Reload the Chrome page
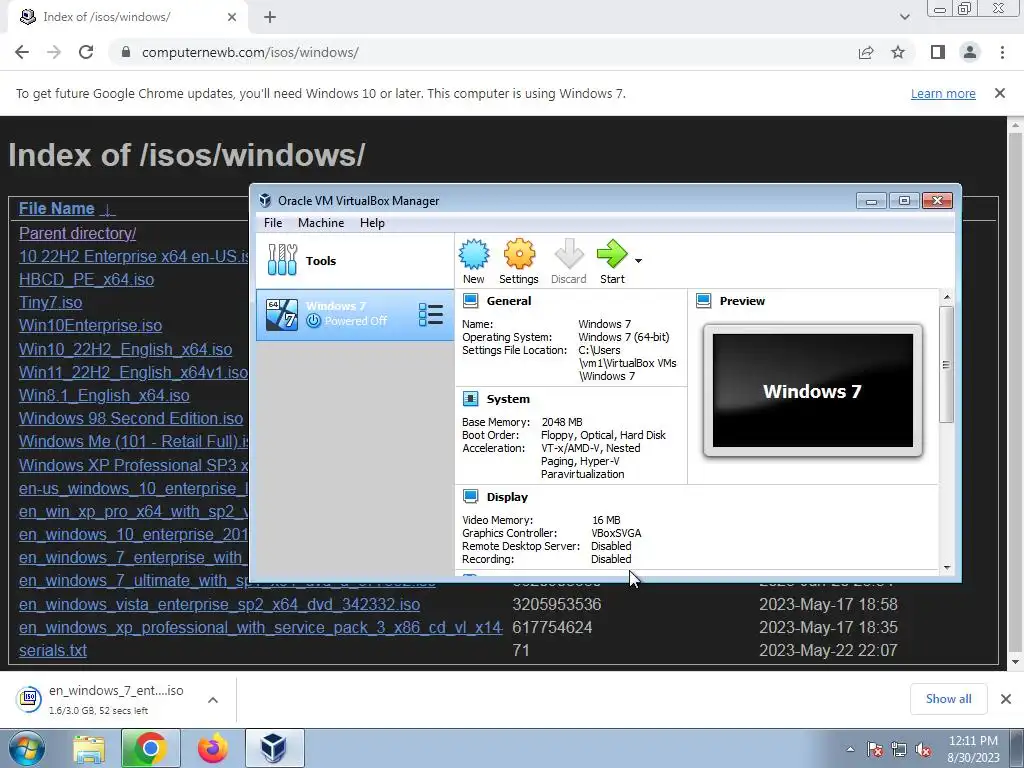1024x768 pixels. [86, 52]
